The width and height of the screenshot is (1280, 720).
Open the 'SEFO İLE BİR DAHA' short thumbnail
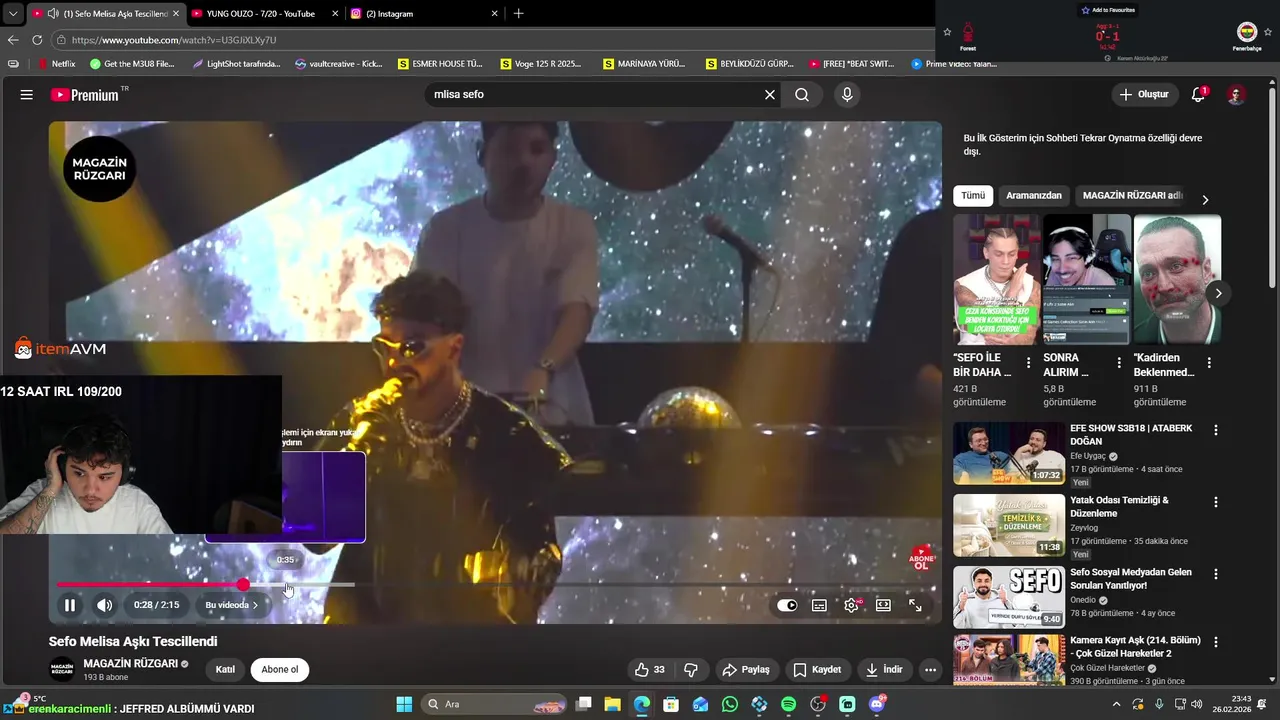click(x=996, y=279)
